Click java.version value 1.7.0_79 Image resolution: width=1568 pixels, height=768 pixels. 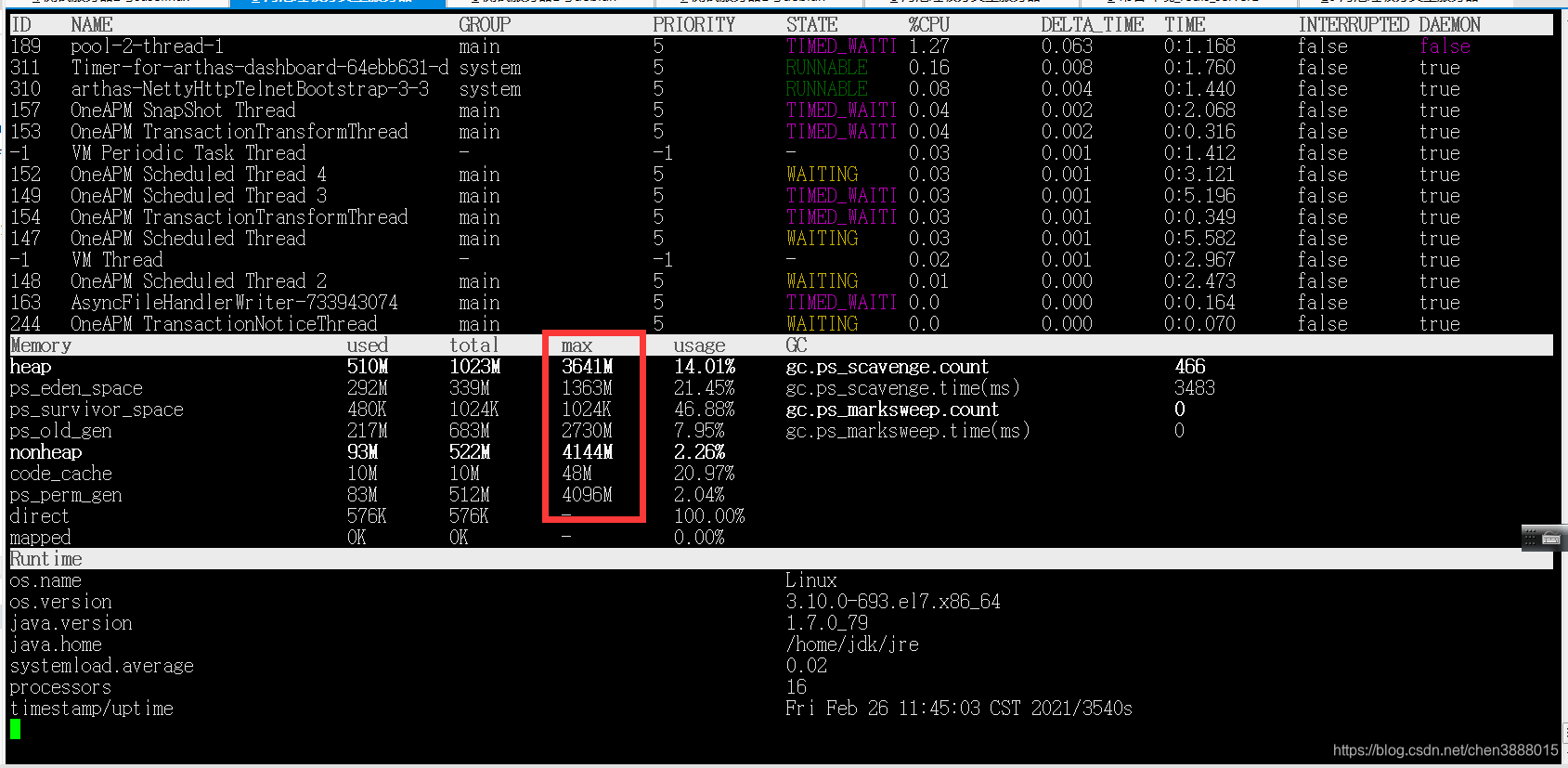(x=827, y=623)
